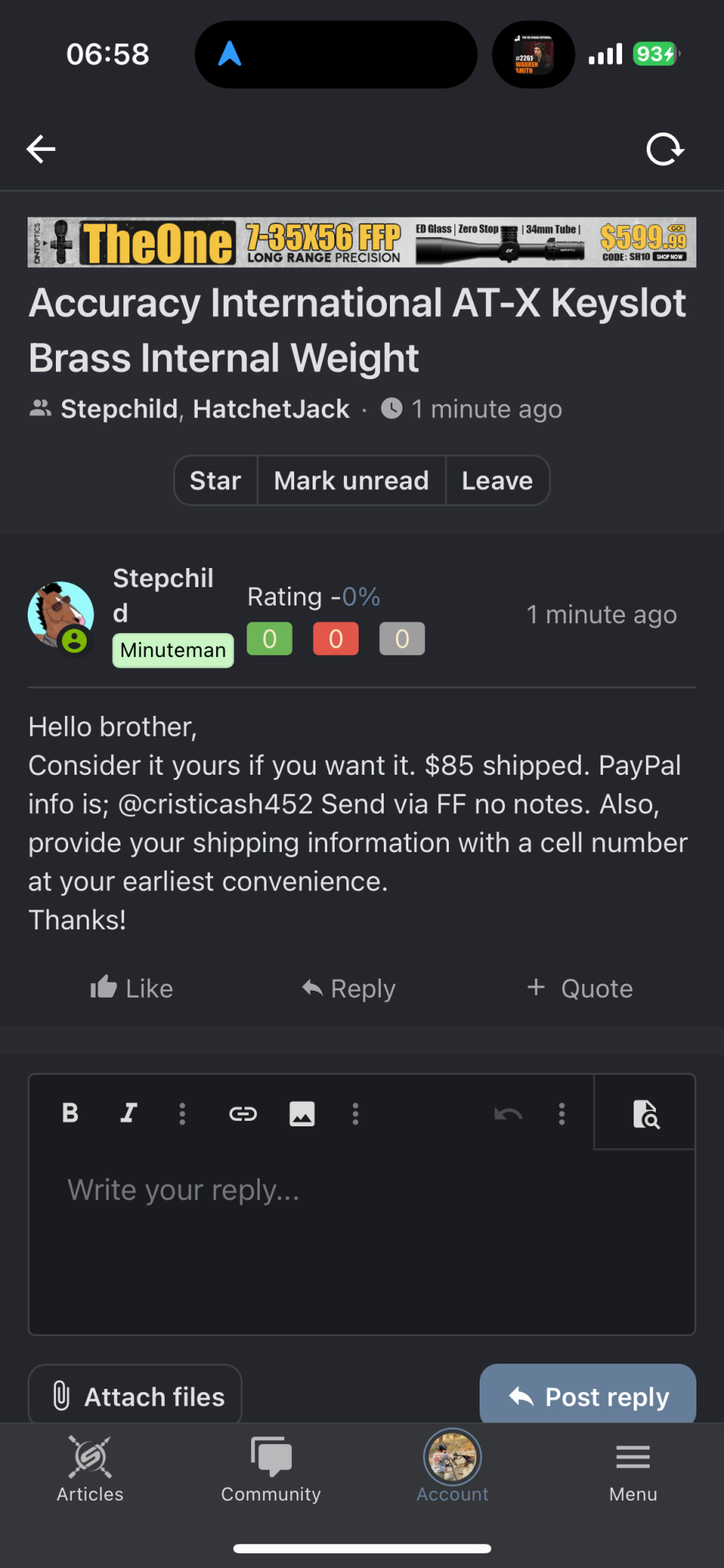Tap the back arrow icon
Image resolution: width=724 pixels, height=1568 pixels.
click(41, 149)
